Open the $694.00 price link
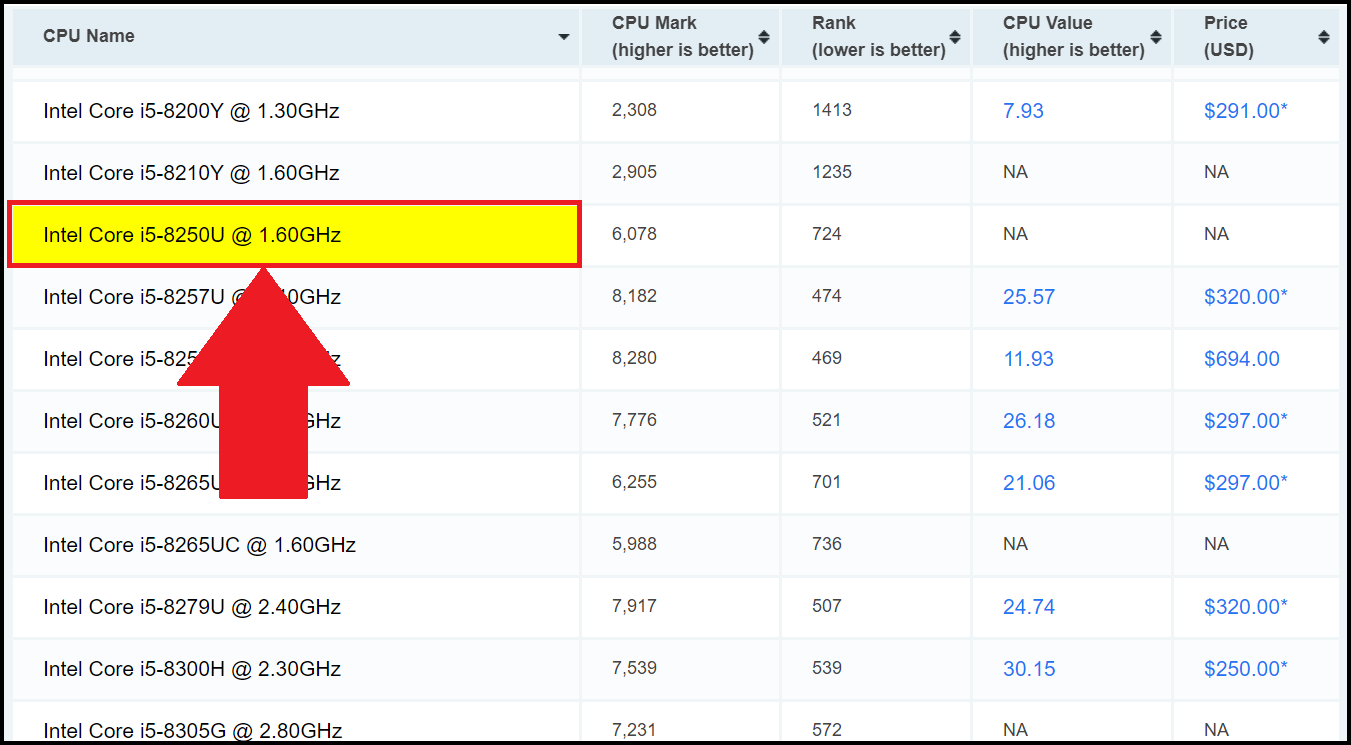Screen dimensions: 1351x745 click(1242, 358)
